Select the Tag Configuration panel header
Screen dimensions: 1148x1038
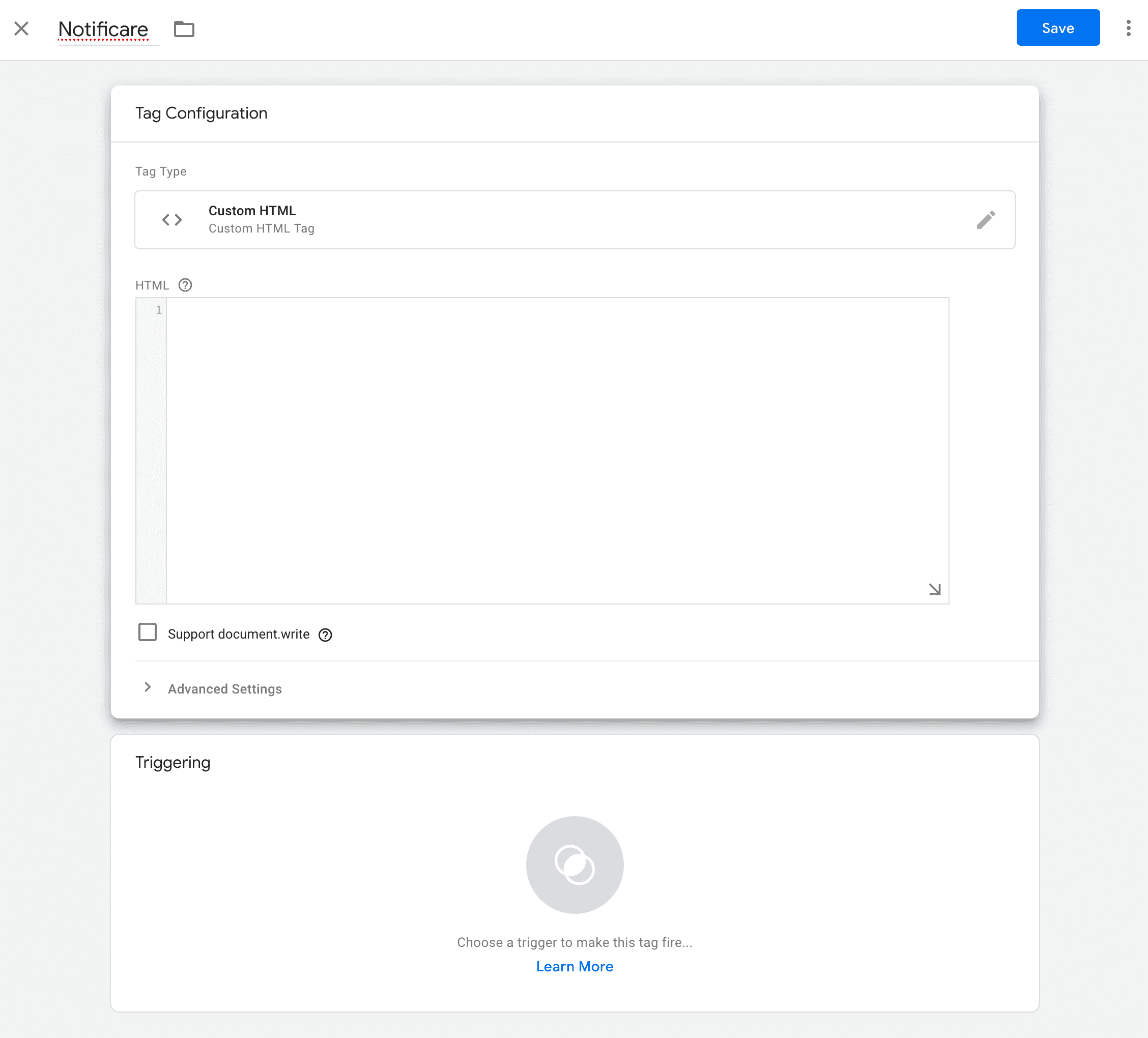[201, 113]
